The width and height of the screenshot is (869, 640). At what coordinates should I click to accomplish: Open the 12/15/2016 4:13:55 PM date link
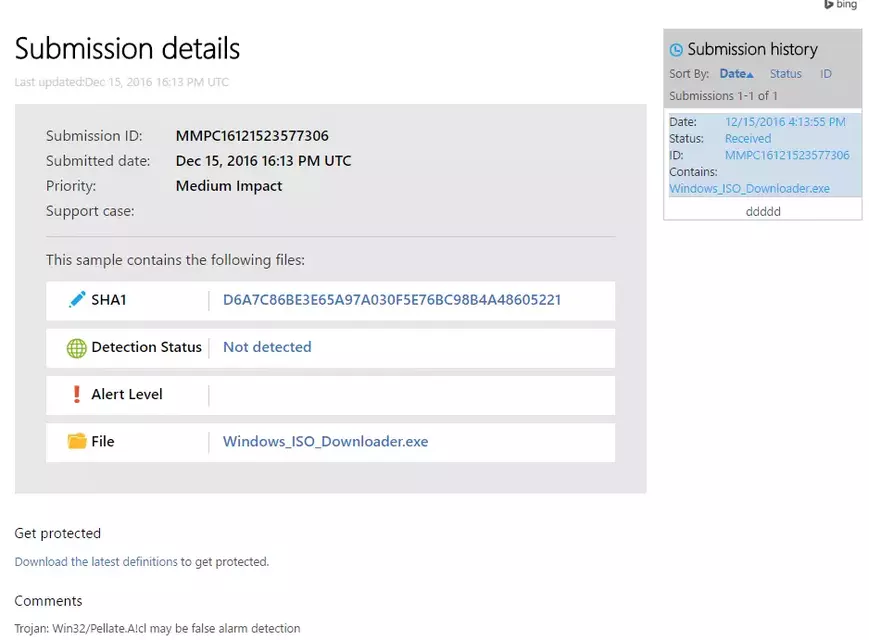[785, 122]
